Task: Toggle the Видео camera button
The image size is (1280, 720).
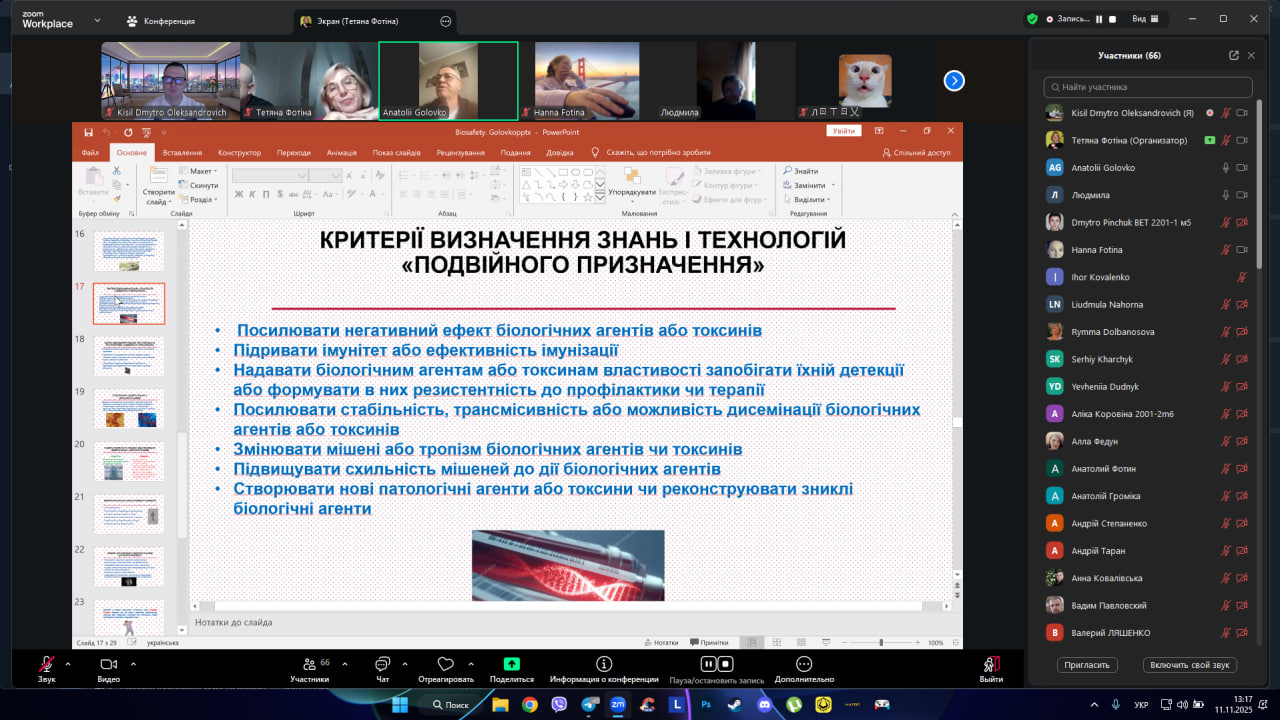Action: tap(108, 664)
